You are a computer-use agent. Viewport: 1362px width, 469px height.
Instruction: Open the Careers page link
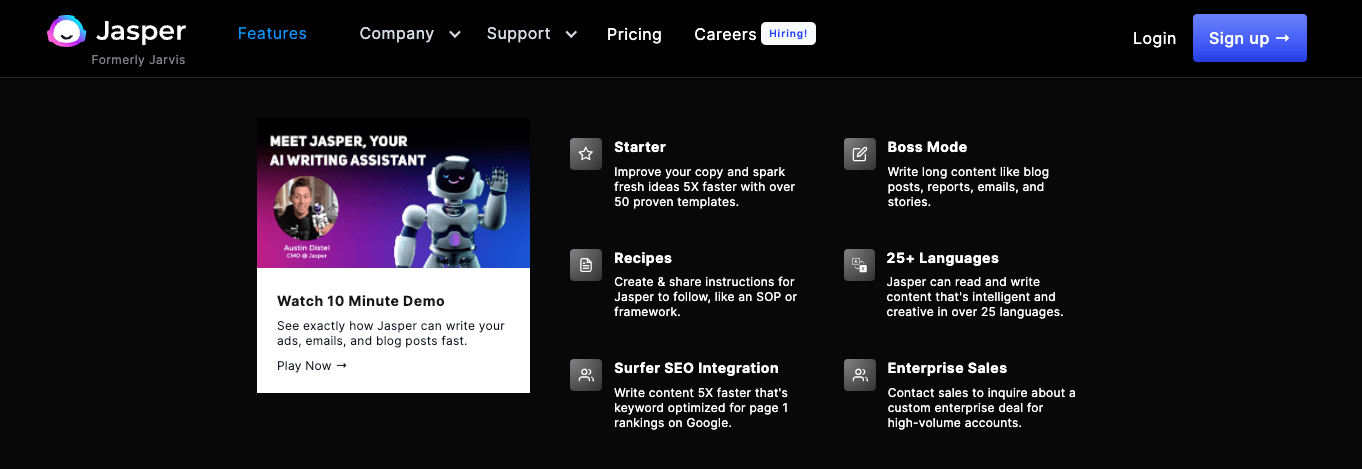click(725, 34)
